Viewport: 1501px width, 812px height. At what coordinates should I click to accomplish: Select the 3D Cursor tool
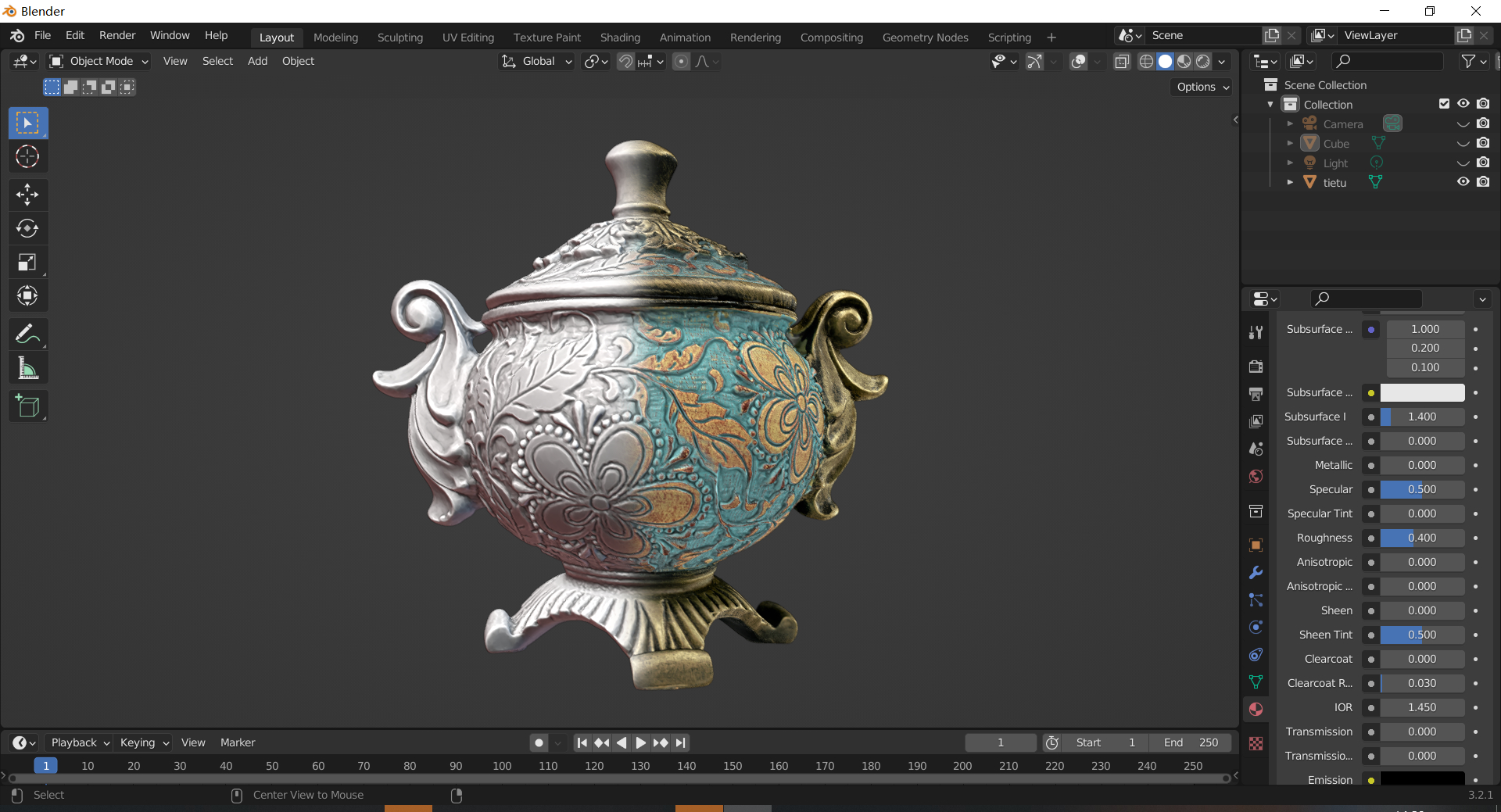coord(27,157)
